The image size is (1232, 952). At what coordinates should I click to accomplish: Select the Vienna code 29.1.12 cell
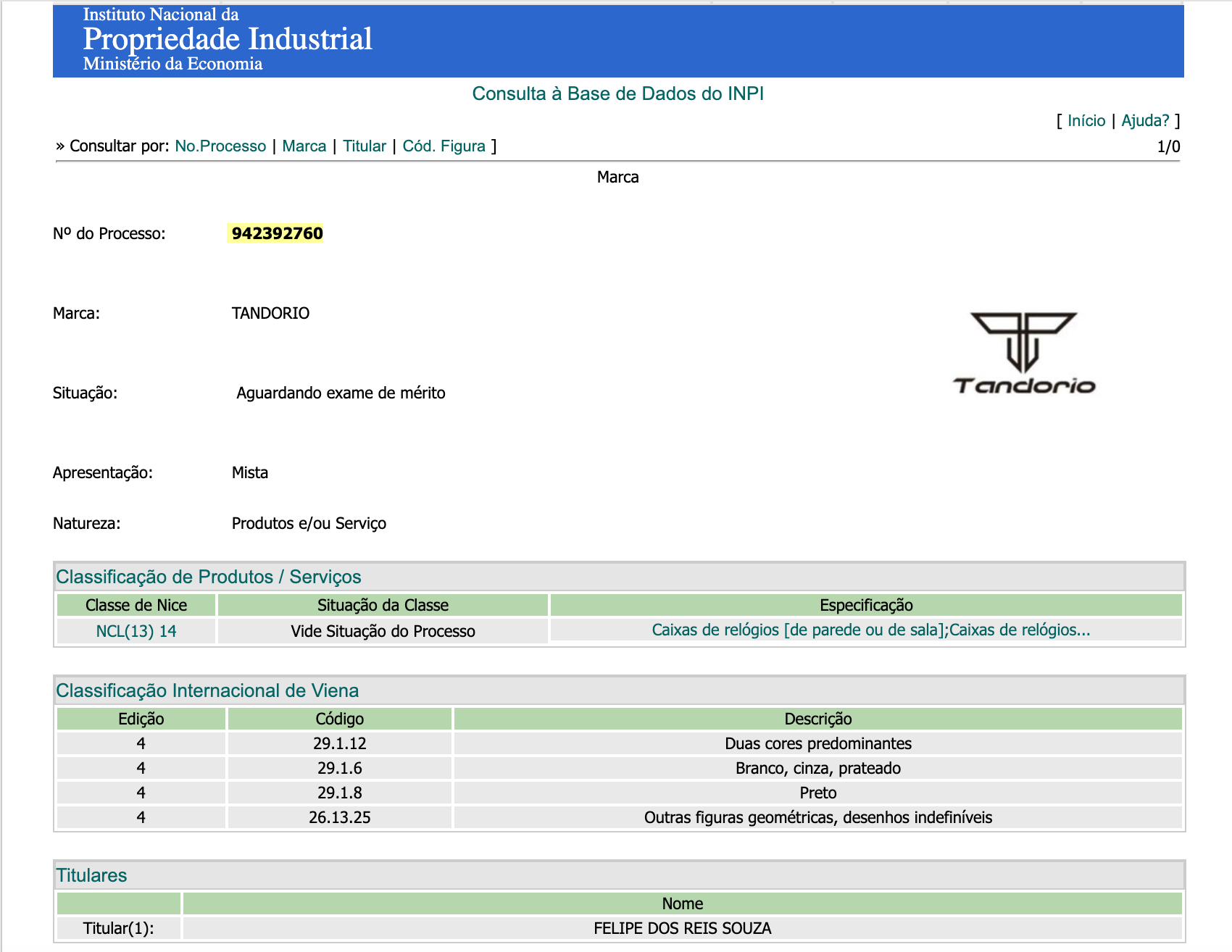coord(339,744)
